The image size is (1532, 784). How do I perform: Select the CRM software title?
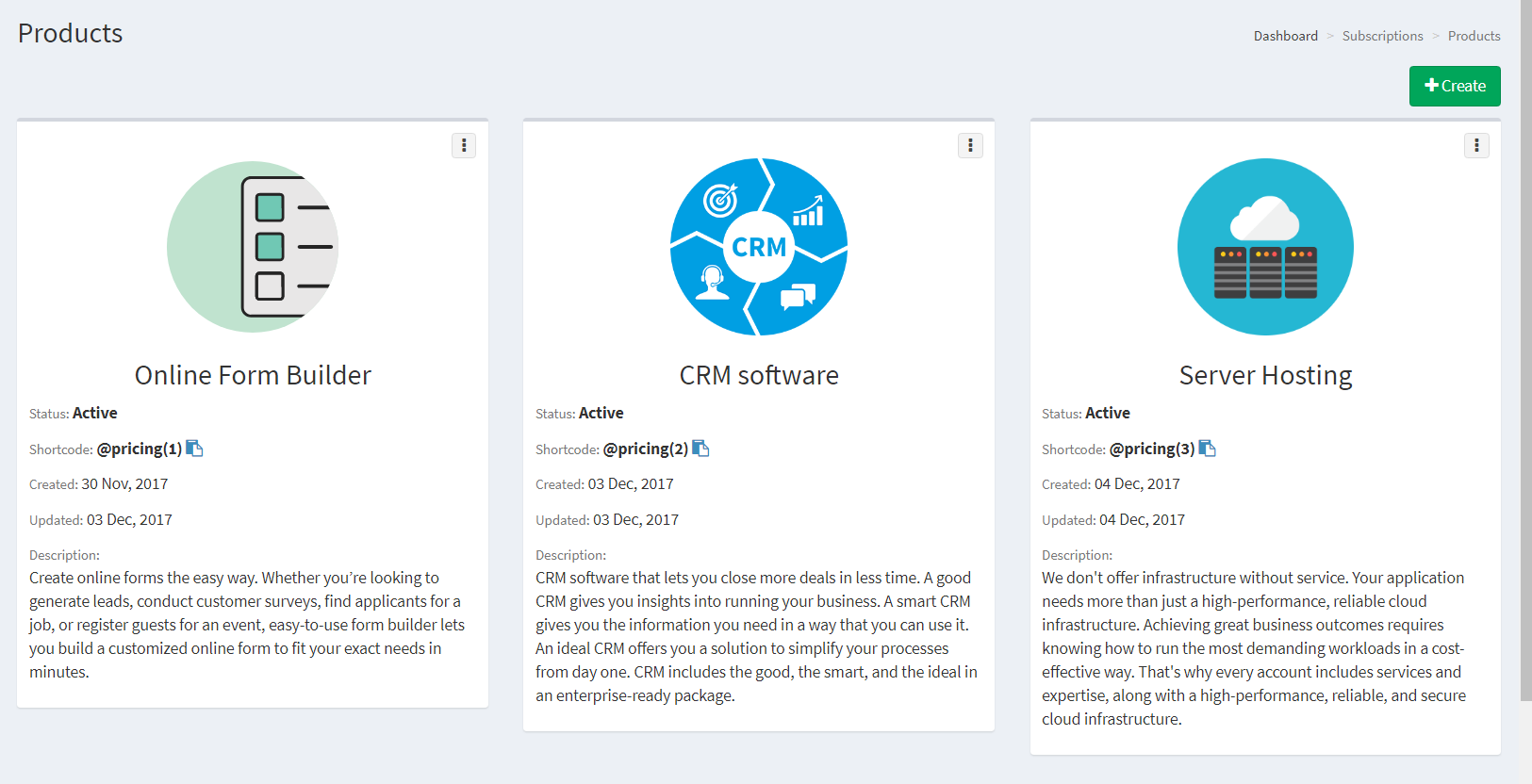(759, 375)
